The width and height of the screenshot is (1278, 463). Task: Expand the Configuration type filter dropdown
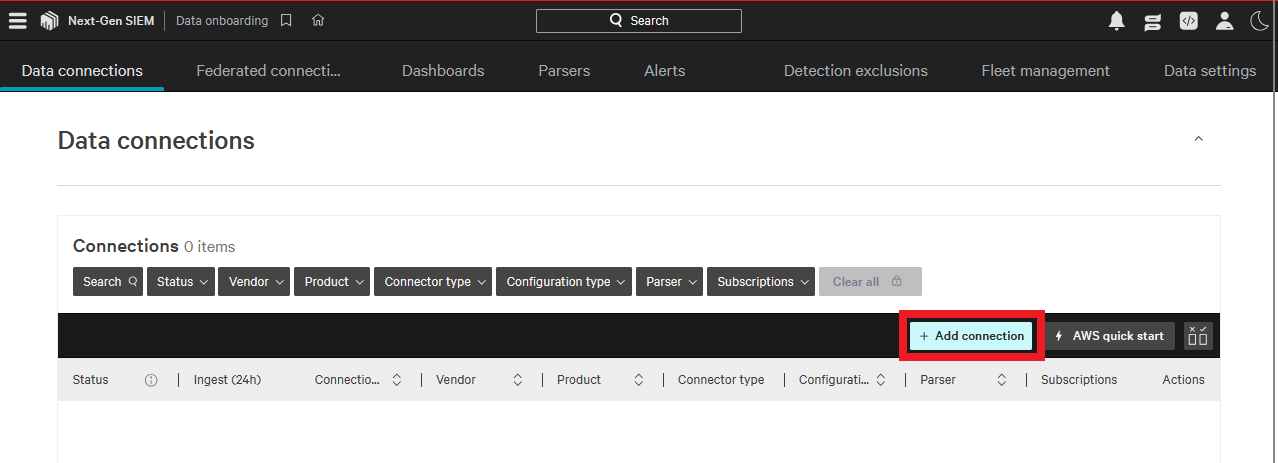[563, 282]
